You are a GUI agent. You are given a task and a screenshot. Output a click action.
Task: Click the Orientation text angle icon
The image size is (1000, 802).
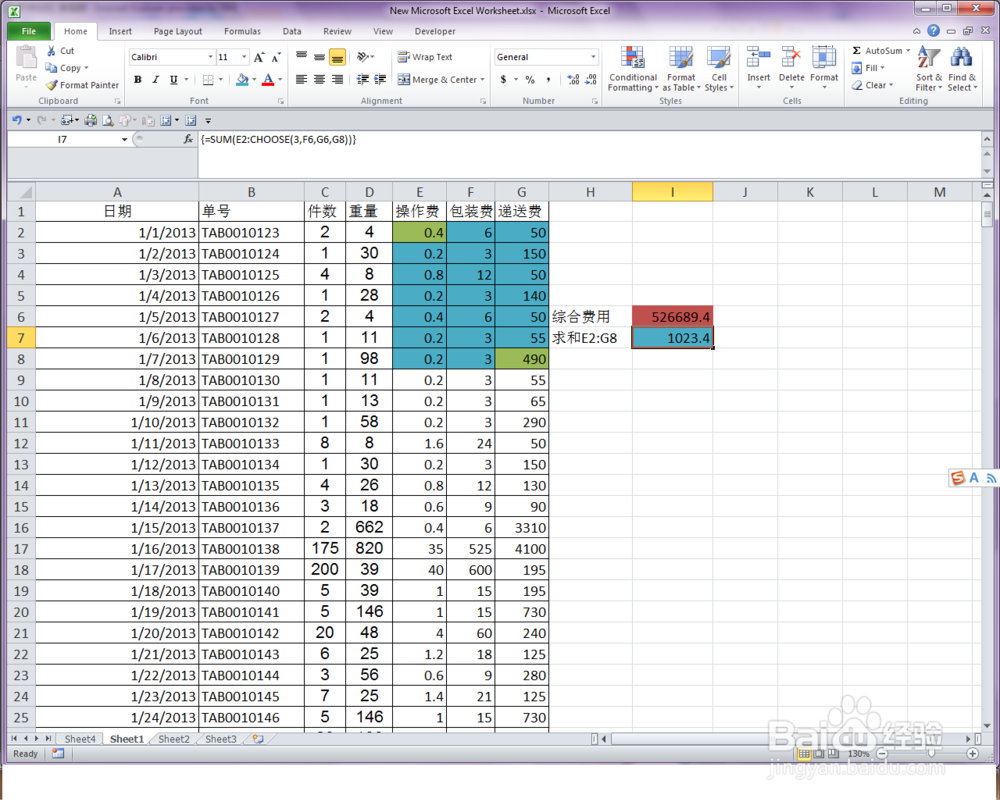[363, 57]
